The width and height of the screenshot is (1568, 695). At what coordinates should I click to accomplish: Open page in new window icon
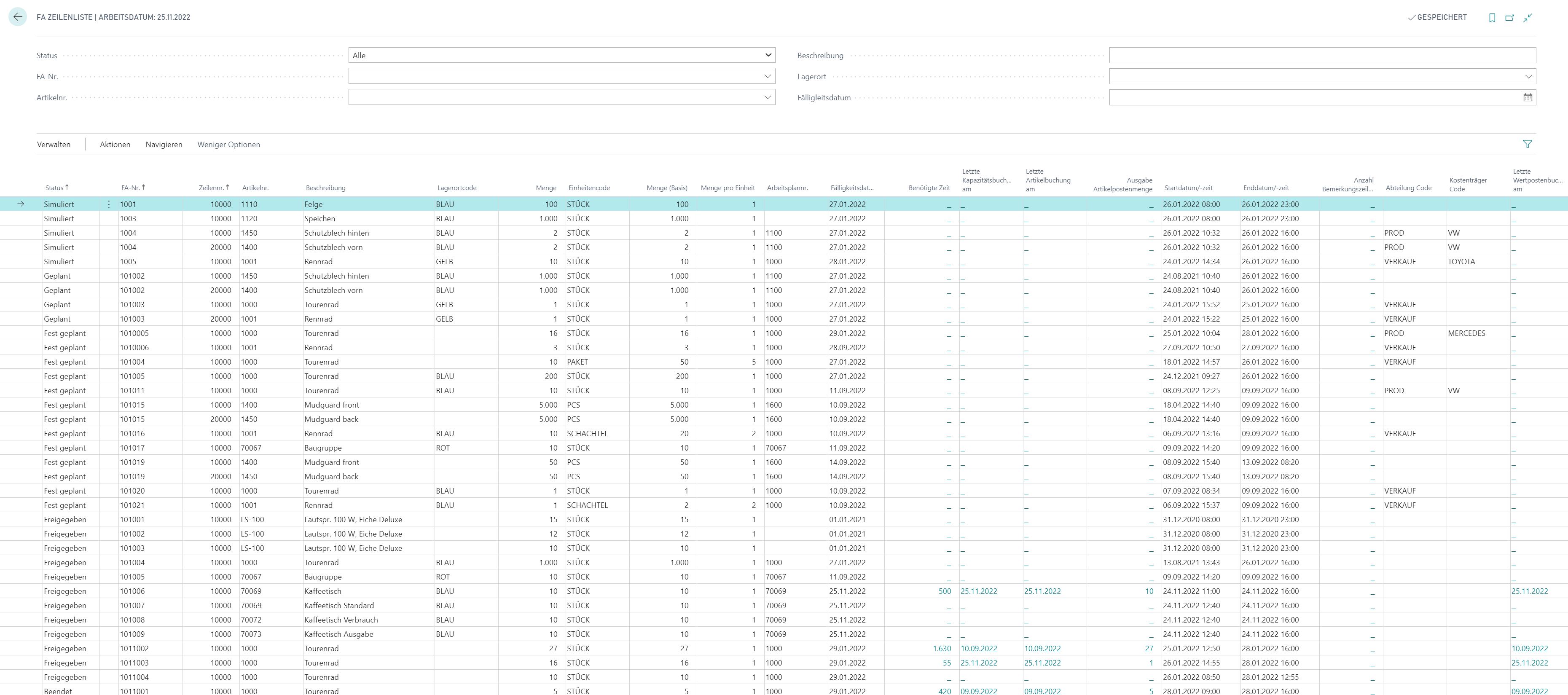[x=1509, y=18]
